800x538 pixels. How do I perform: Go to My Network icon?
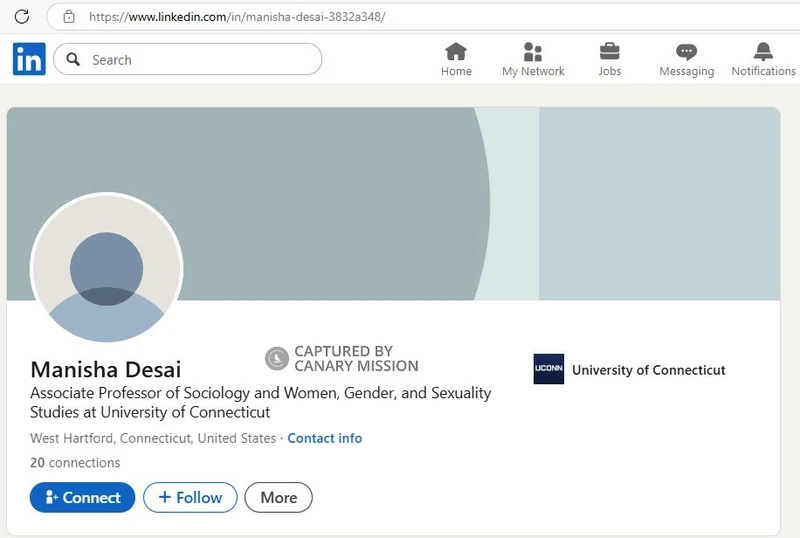tap(533, 52)
